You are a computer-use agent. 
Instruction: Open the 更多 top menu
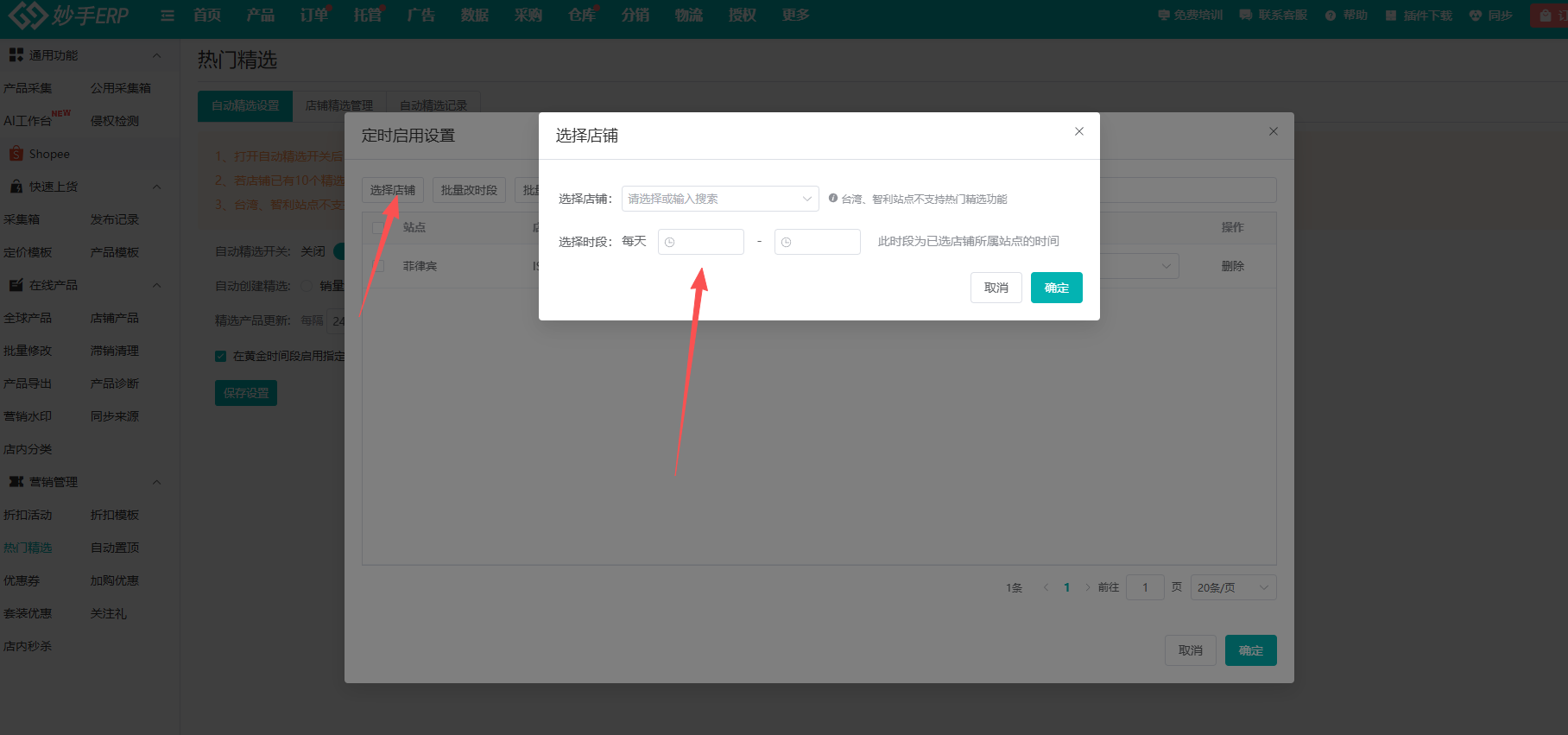coord(796,16)
